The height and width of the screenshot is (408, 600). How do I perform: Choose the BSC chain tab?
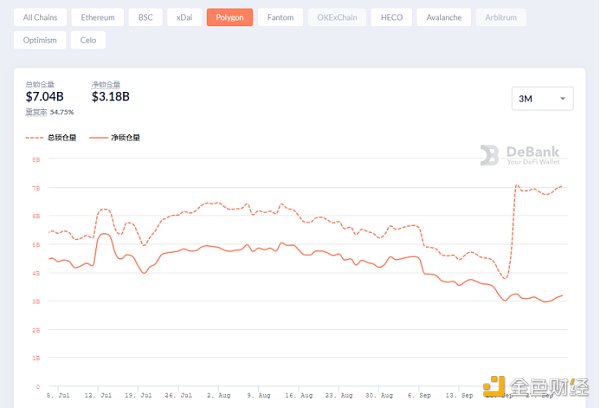tap(146, 17)
